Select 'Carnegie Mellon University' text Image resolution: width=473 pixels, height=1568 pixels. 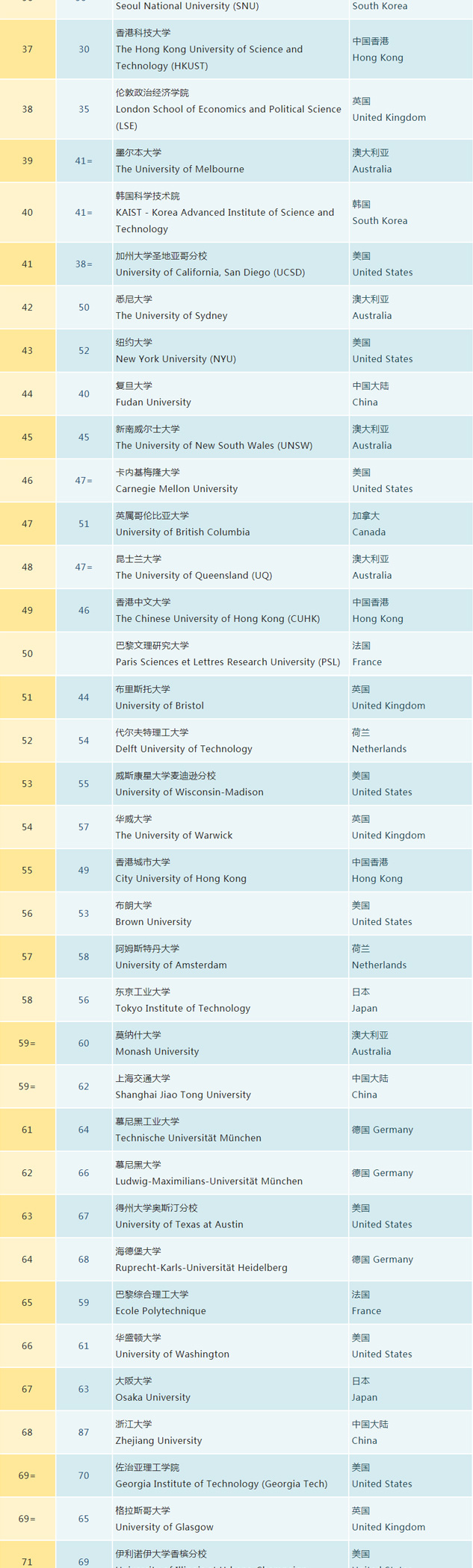pyautogui.click(x=176, y=489)
